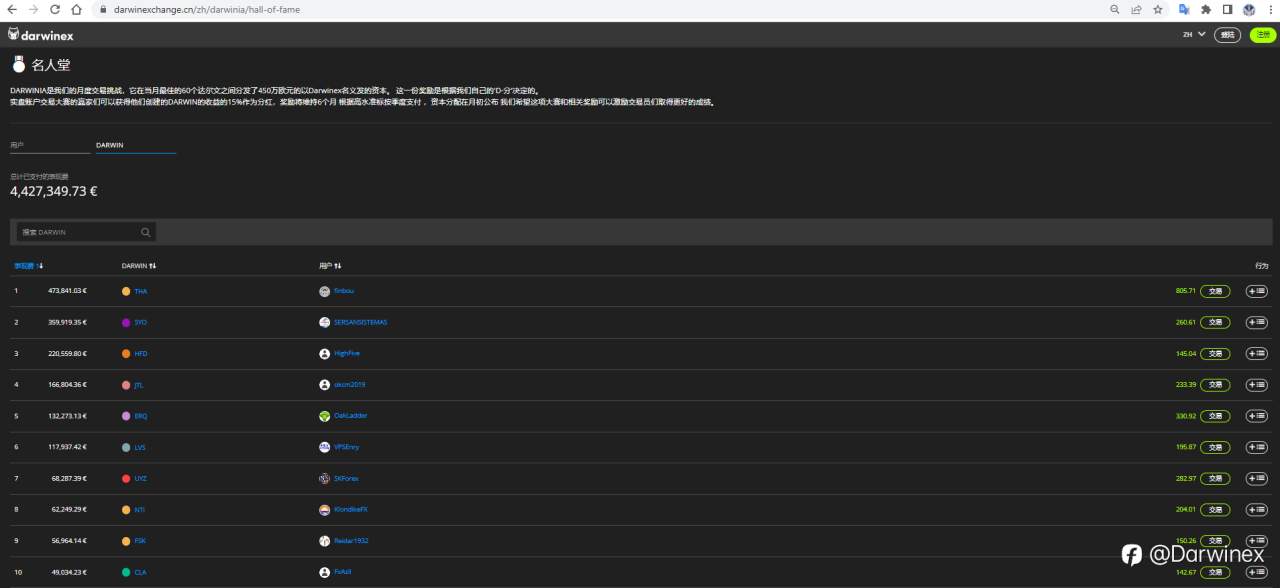Screen dimensions: 1280x588
Task: Click the 交易 button in the SYO row
Action: pos(1215,322)
